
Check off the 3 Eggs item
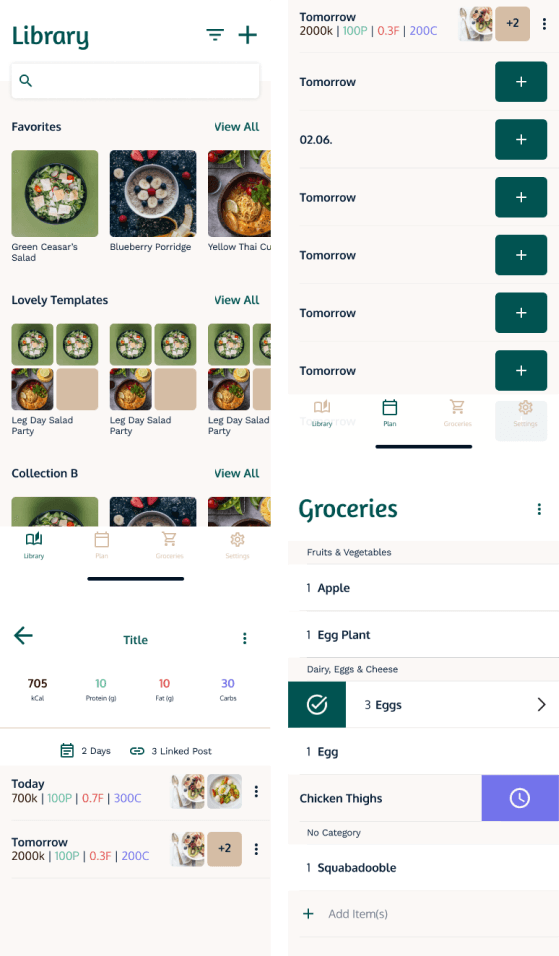[317, 704]
